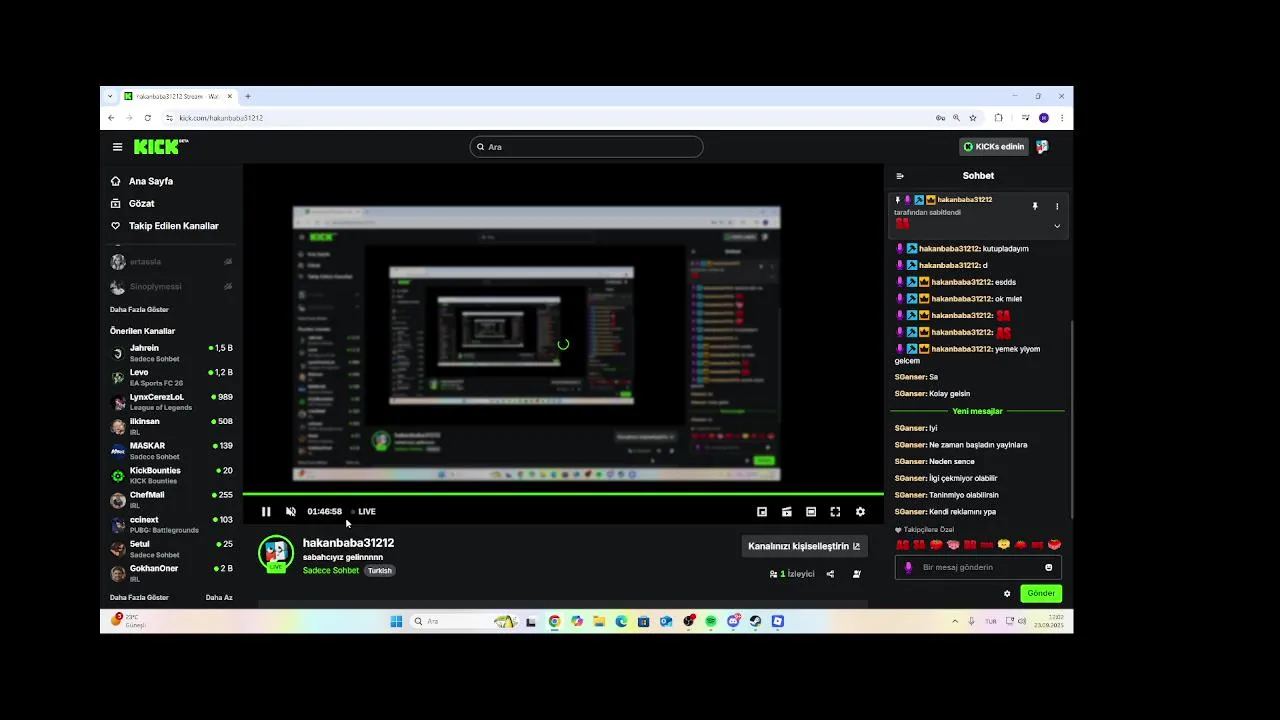Open Steam from the taskbar

click(x=755, y=621)
